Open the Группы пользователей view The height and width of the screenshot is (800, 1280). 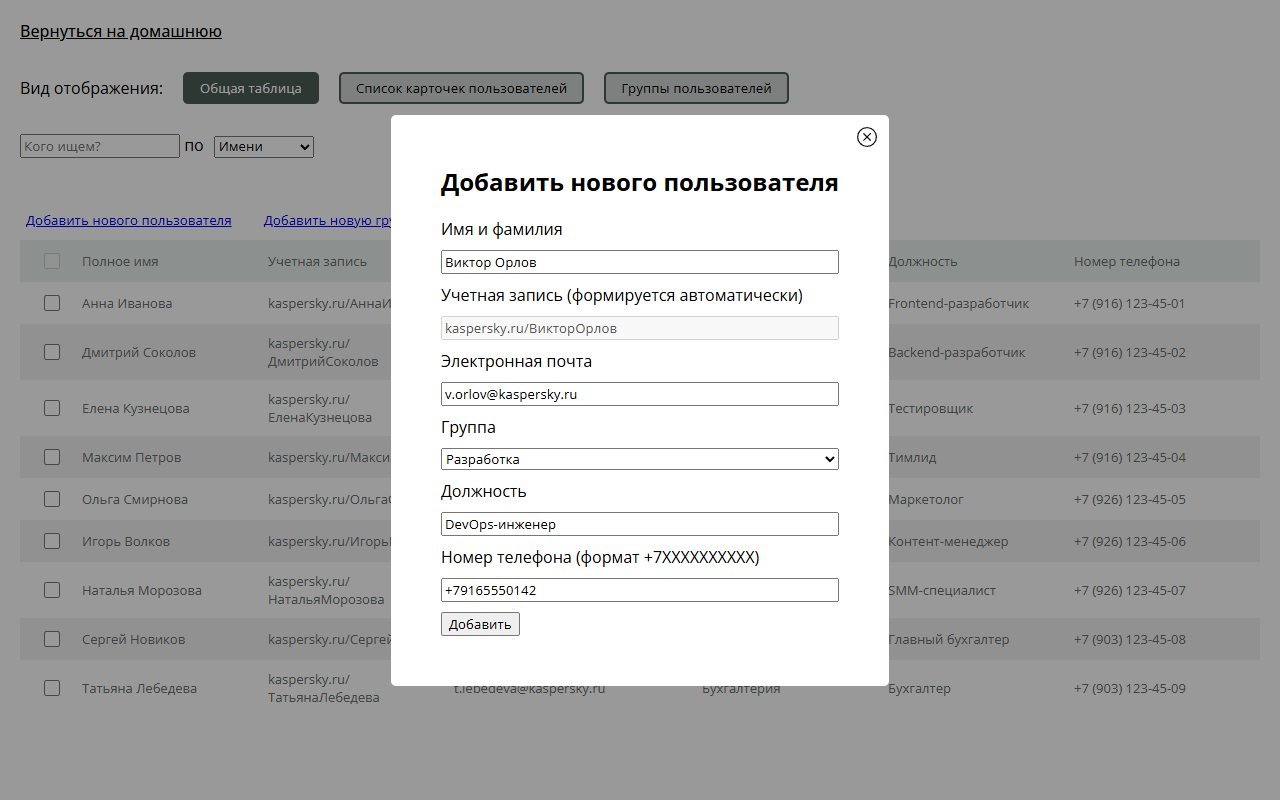coord(696,88)
